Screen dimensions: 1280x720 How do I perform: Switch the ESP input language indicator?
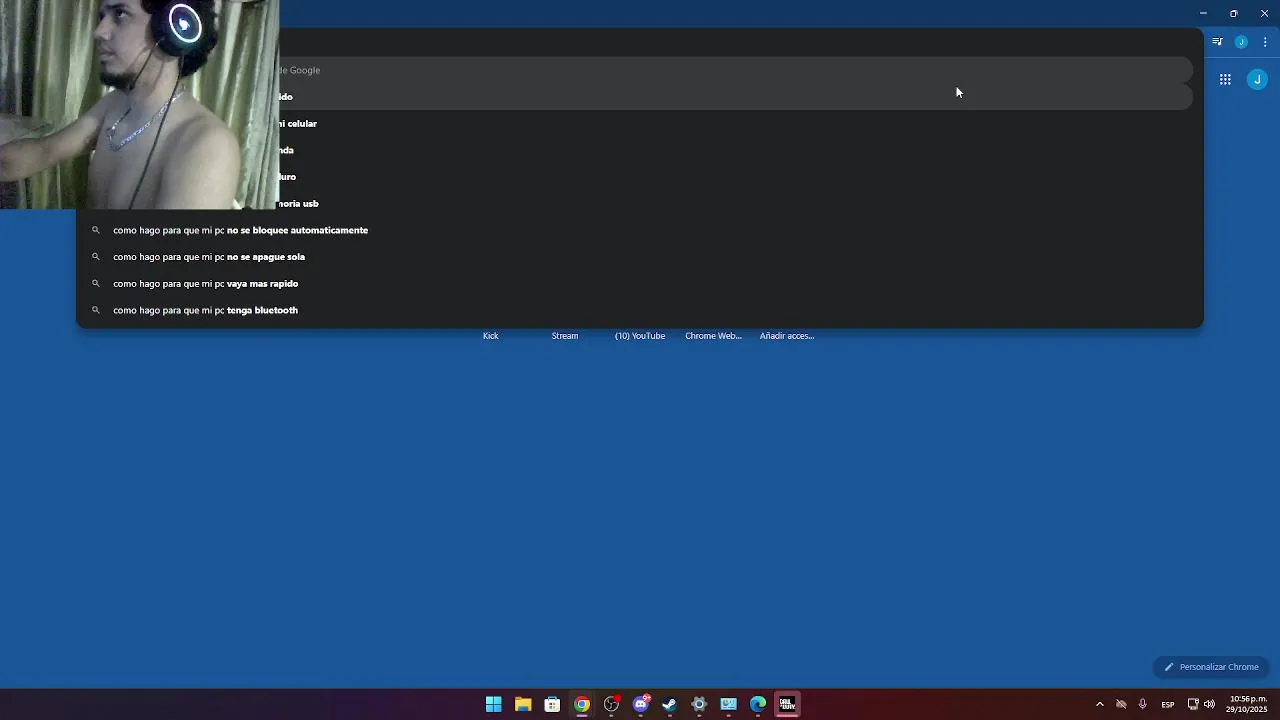(1168, 705)
